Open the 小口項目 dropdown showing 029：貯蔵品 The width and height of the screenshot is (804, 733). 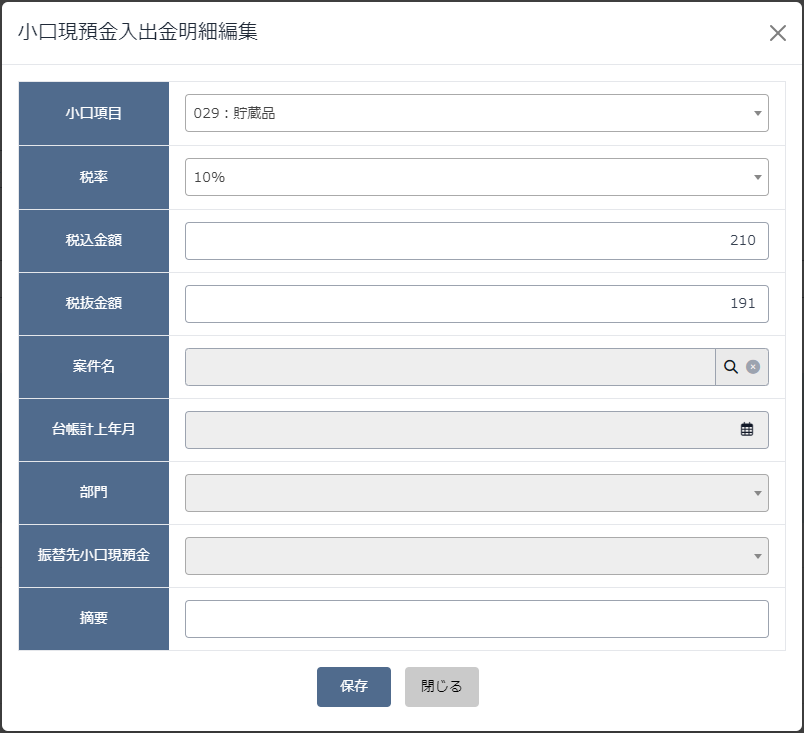point(477,113)
